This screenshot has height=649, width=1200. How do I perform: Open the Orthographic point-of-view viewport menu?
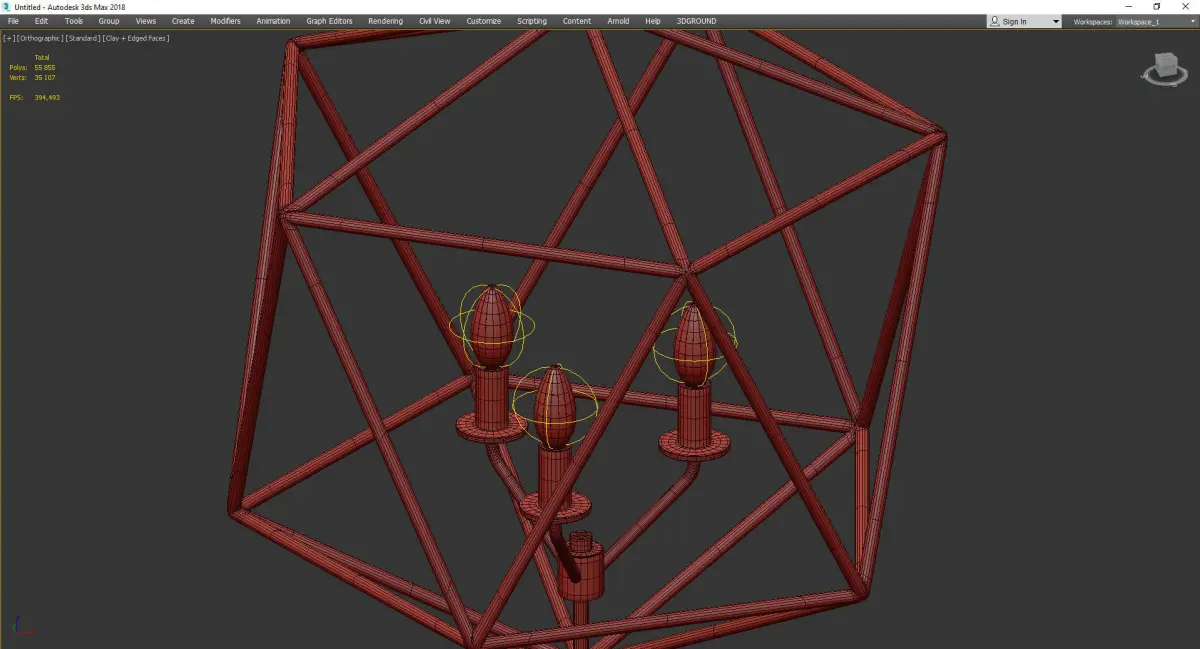pyautogui.click(x=39, y=38)
